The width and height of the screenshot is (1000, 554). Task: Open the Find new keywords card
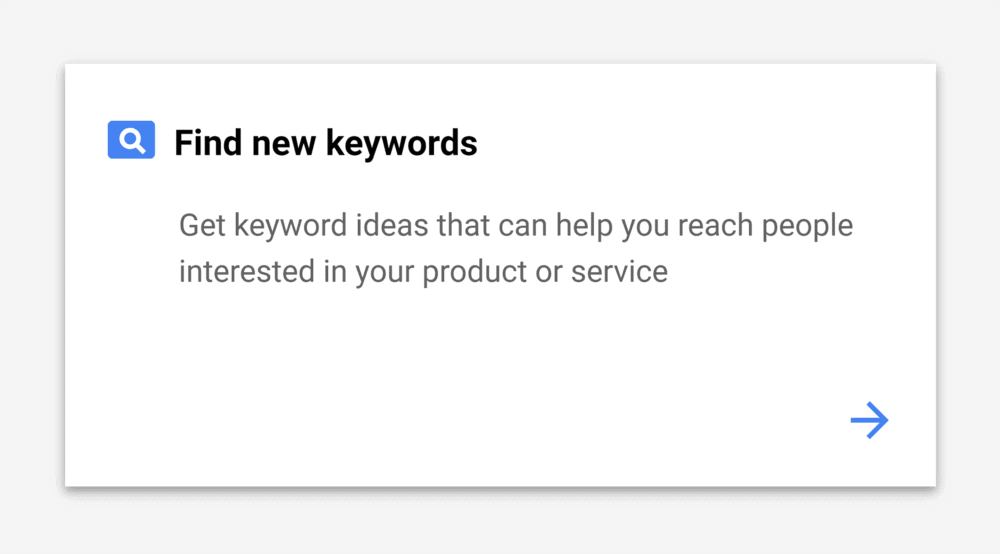point(501,275)
